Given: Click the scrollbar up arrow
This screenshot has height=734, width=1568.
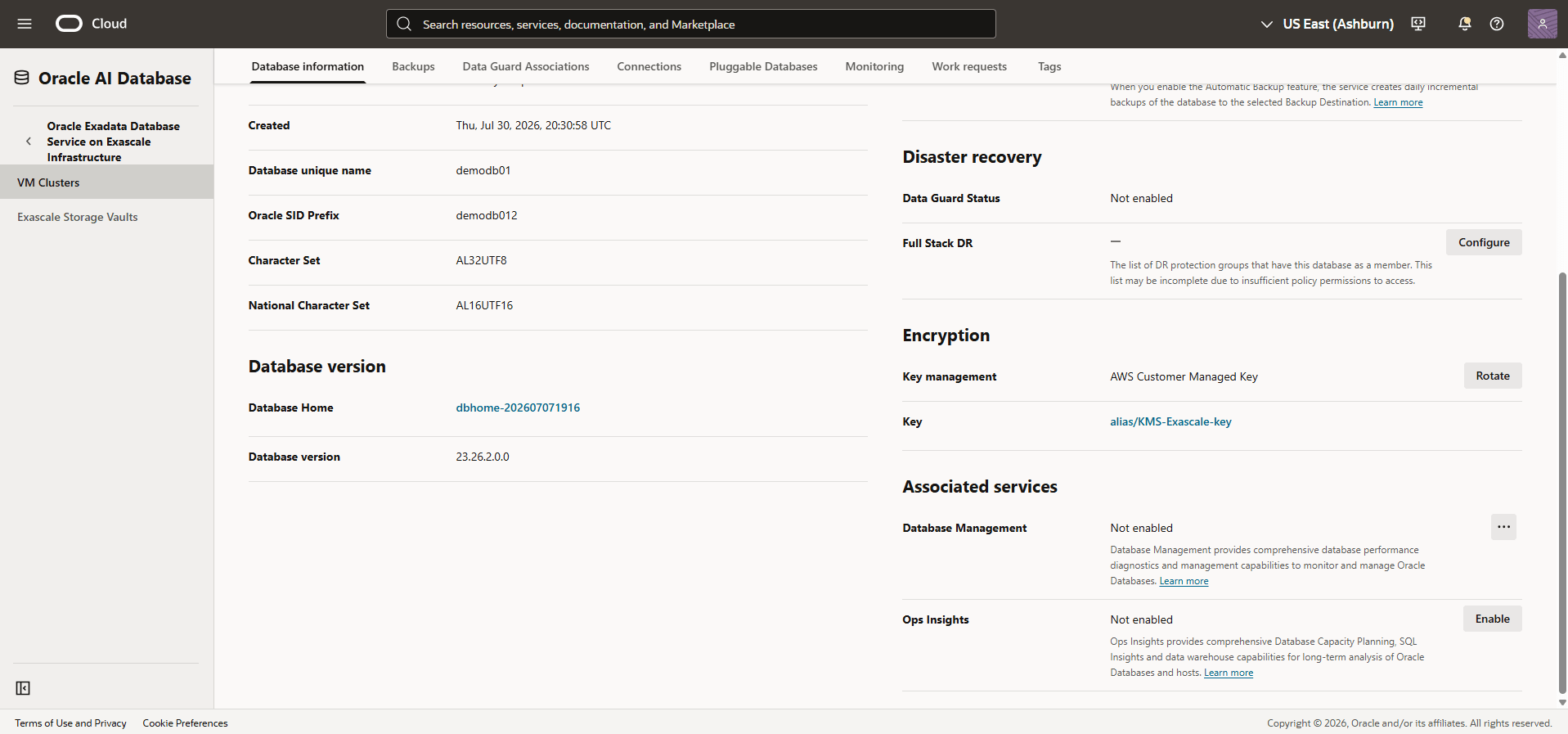Looking at the screenshot, I should point(1562,56).
